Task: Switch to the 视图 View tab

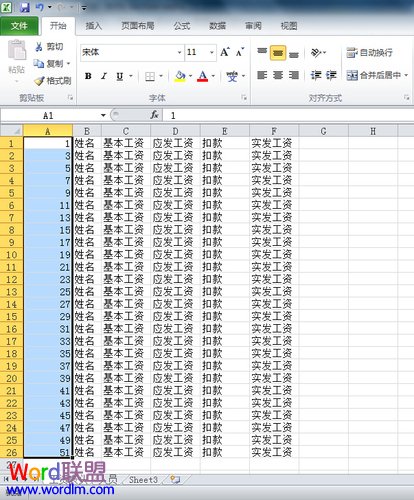Action: pyautogui.click(x=289, y=26)
